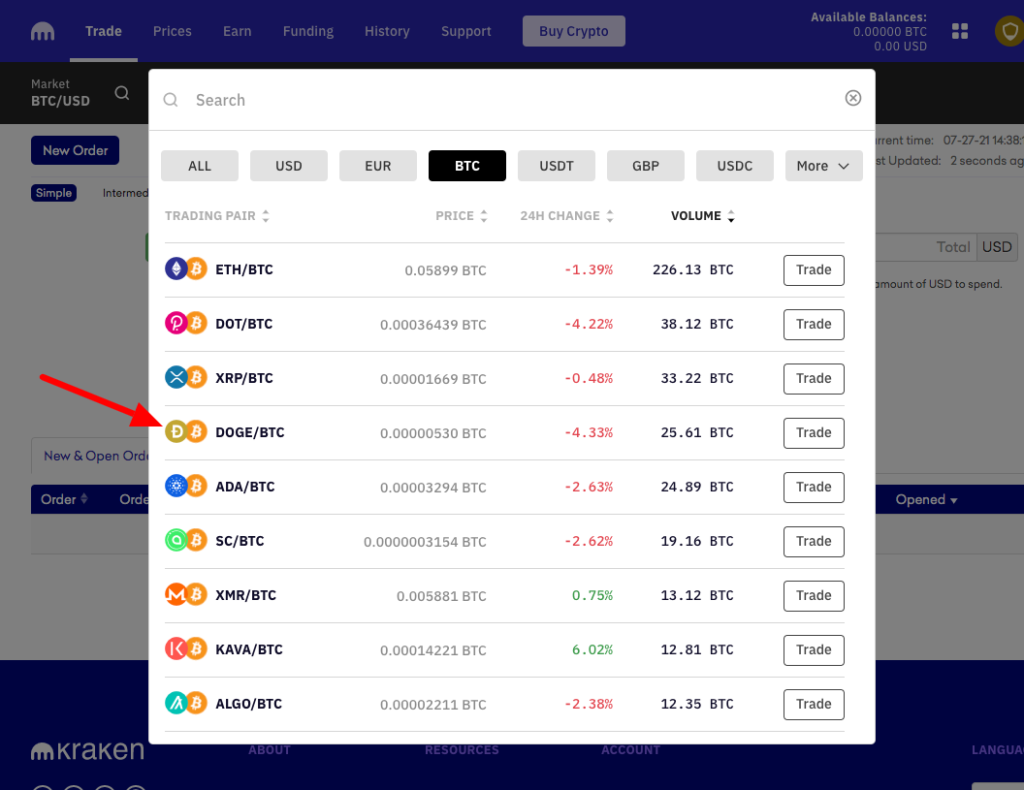This screenshot has width=1024, height=790.
Task: Select the BTC quote filter
Action: [467, 166]
